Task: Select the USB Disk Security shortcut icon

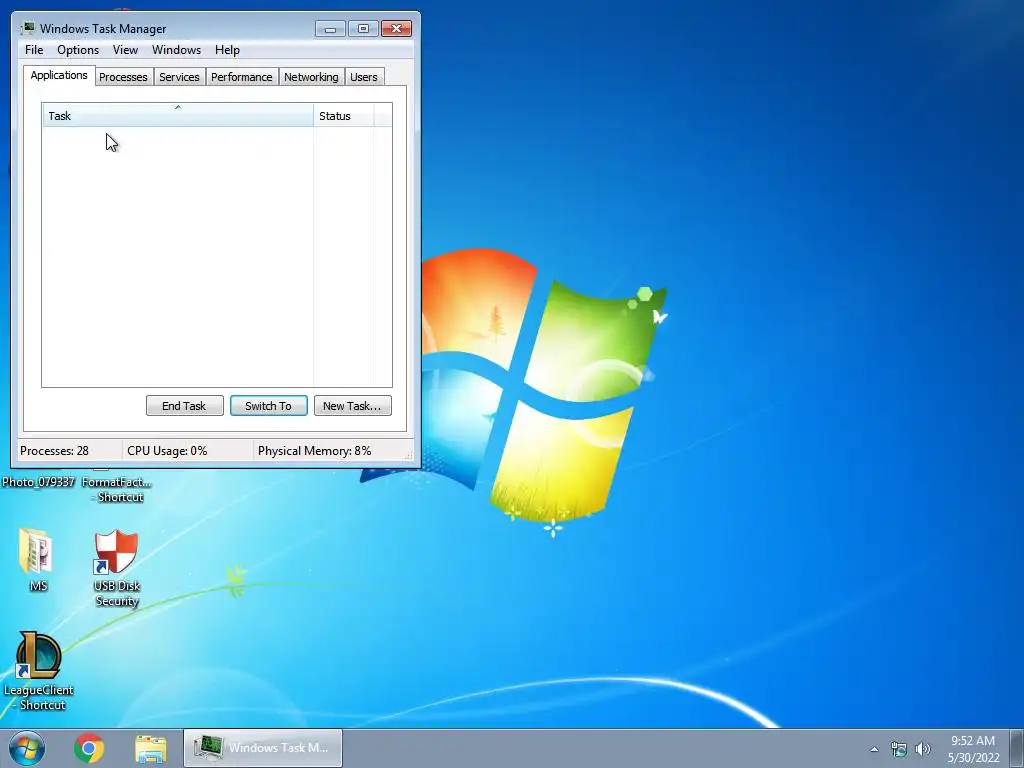Action: [116, 568]
